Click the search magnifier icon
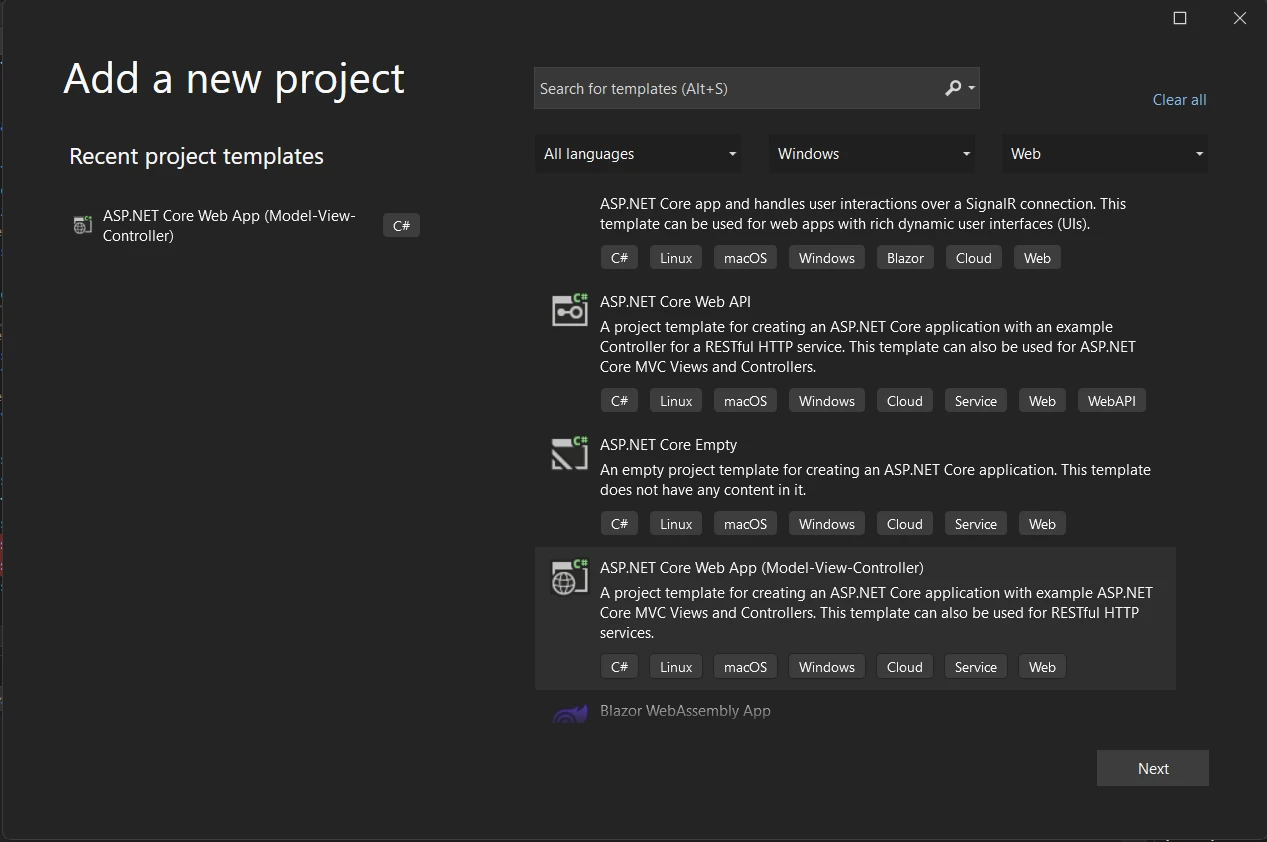This screenshot has height=842, width=1267. tap(953, 88)
